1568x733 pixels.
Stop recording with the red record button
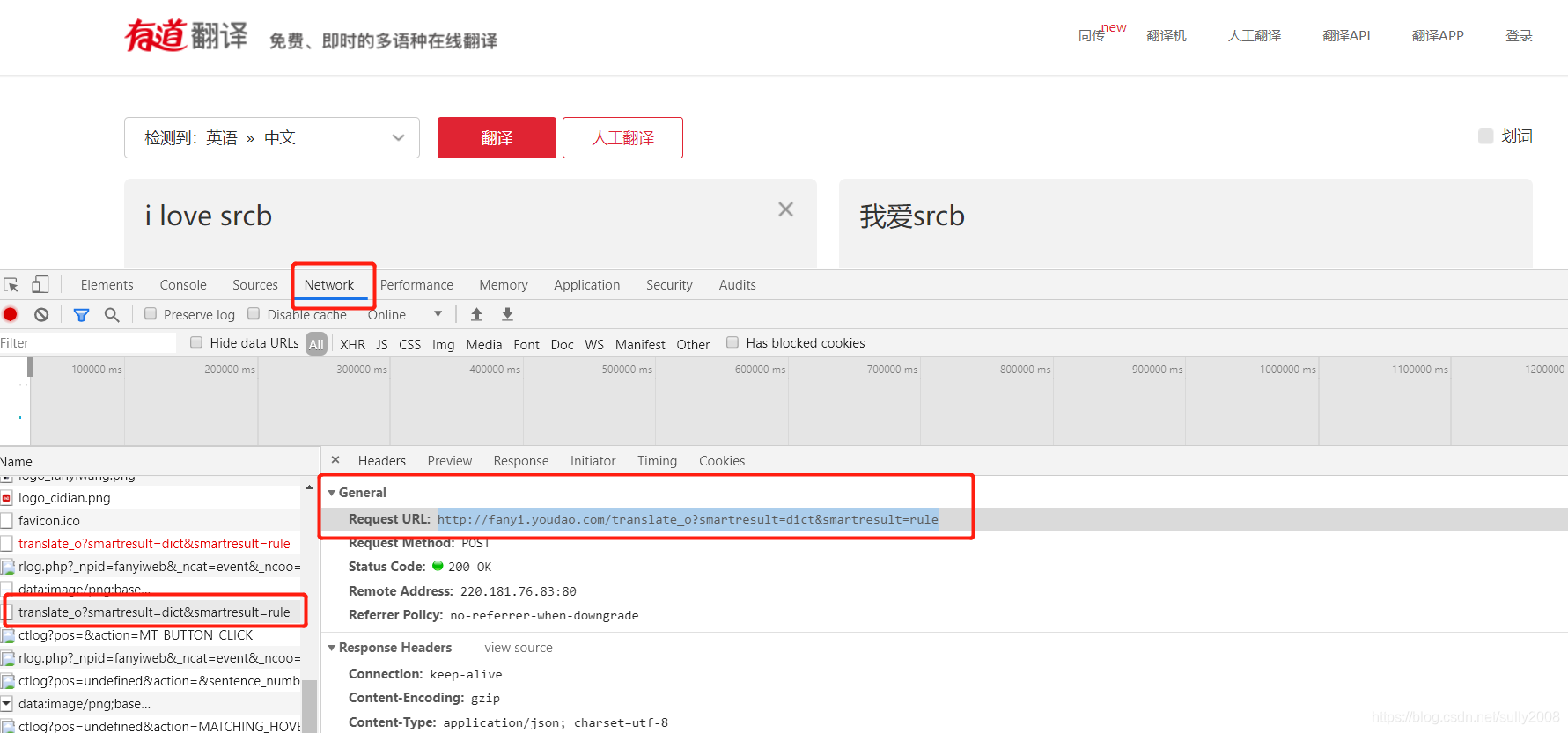11,314
